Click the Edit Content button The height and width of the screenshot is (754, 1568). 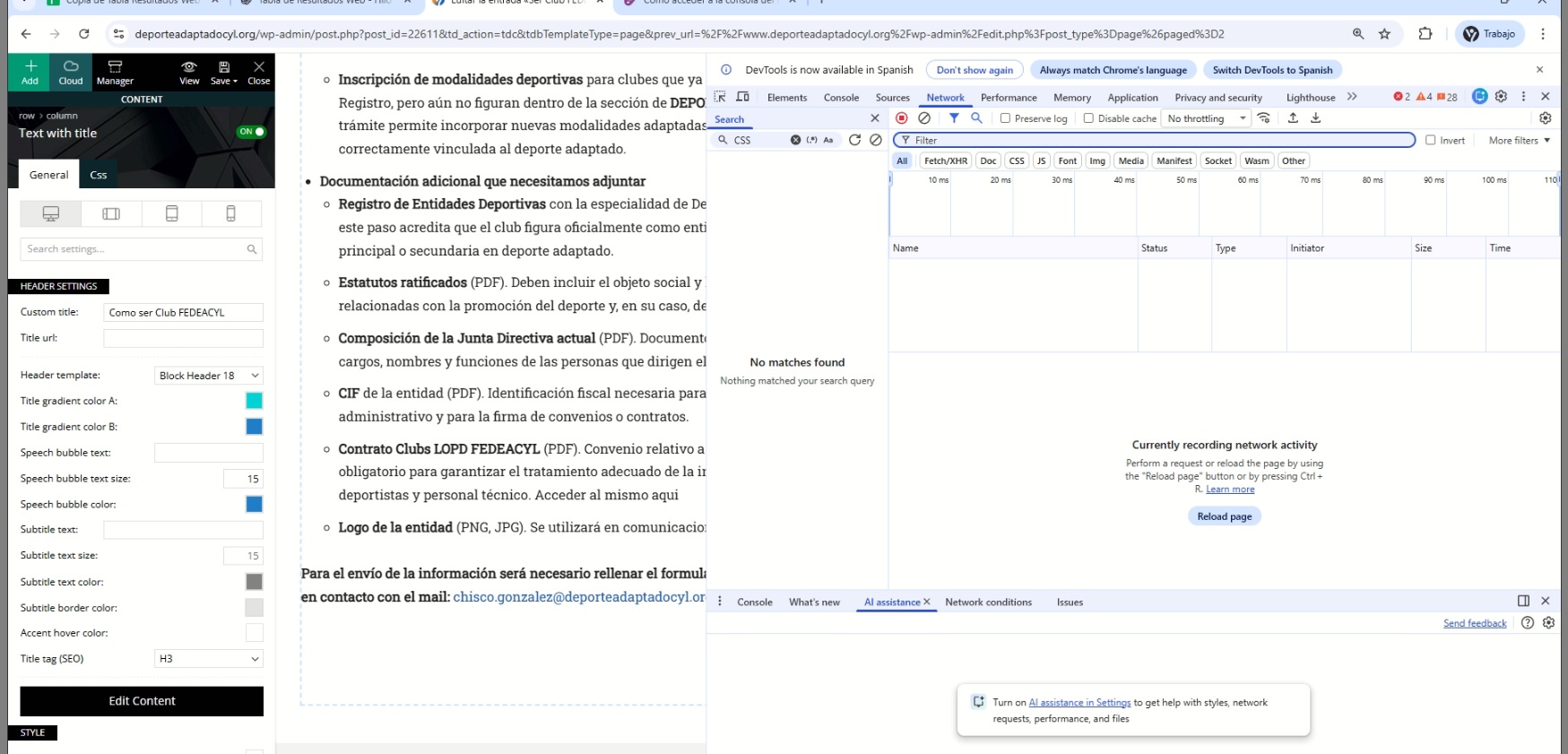coord(142,701)
